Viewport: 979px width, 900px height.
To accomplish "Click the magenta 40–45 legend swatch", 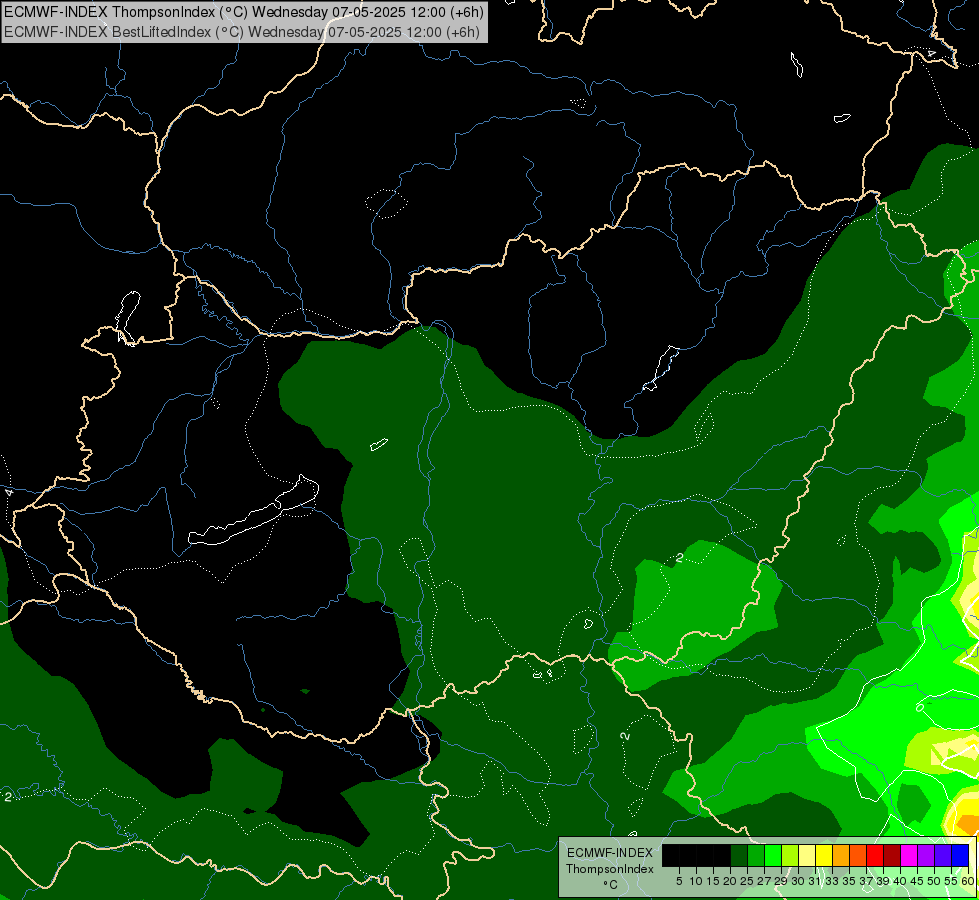I will coord(909,855).
